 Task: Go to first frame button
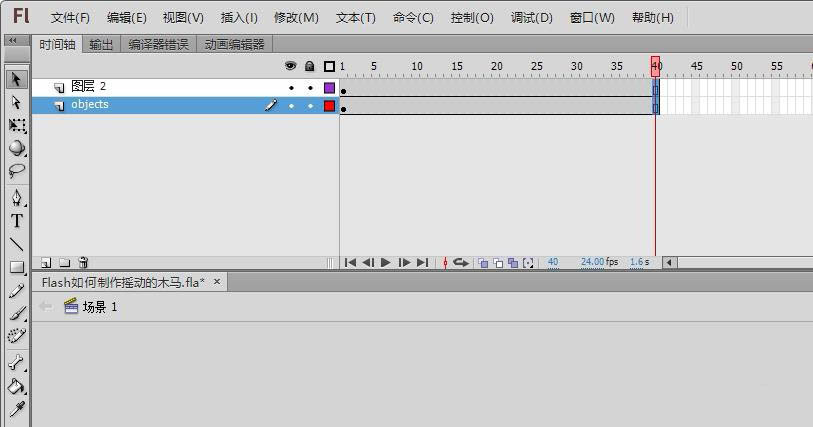pos(351,263)
